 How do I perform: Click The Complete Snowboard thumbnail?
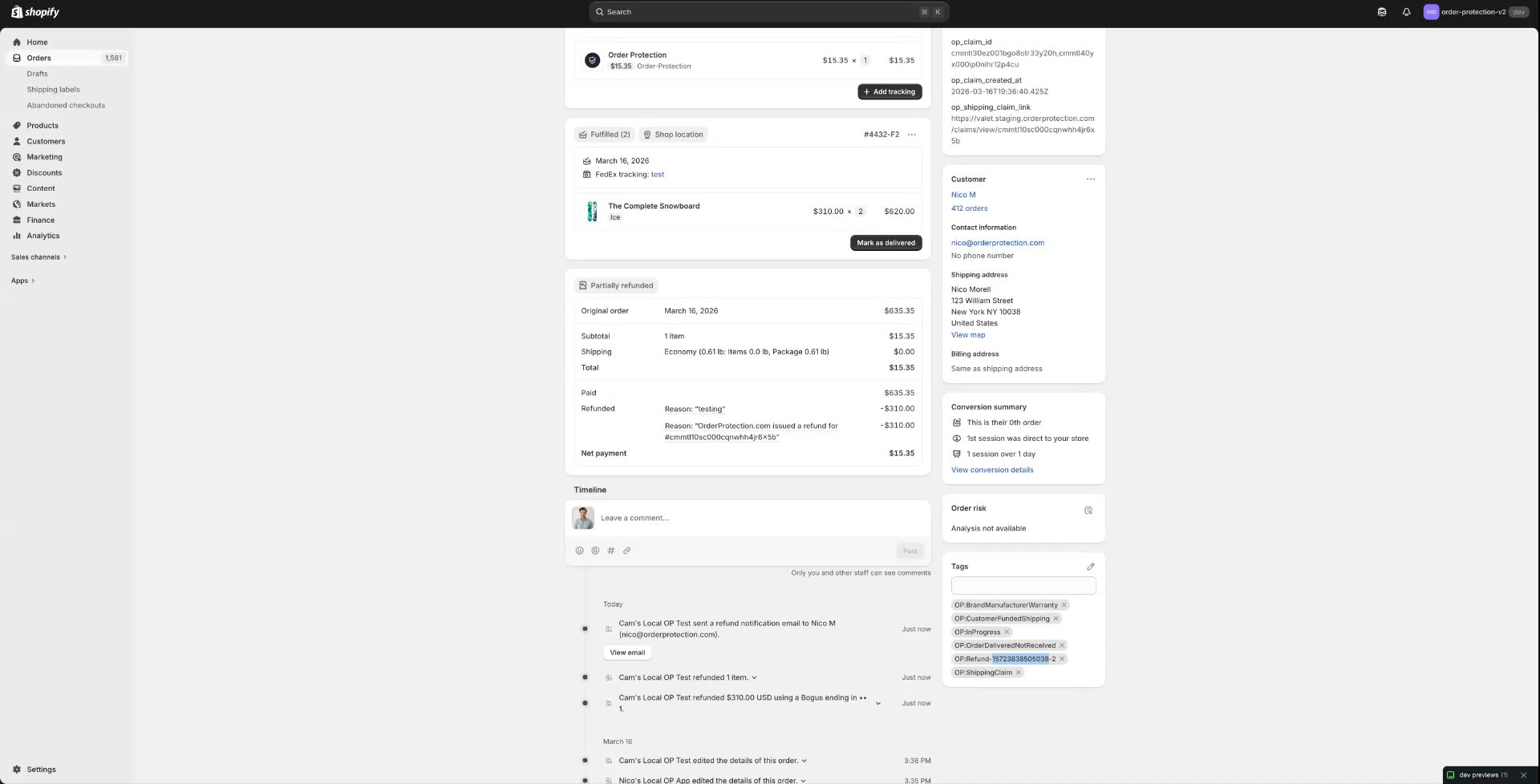click(x=592, y=212)
